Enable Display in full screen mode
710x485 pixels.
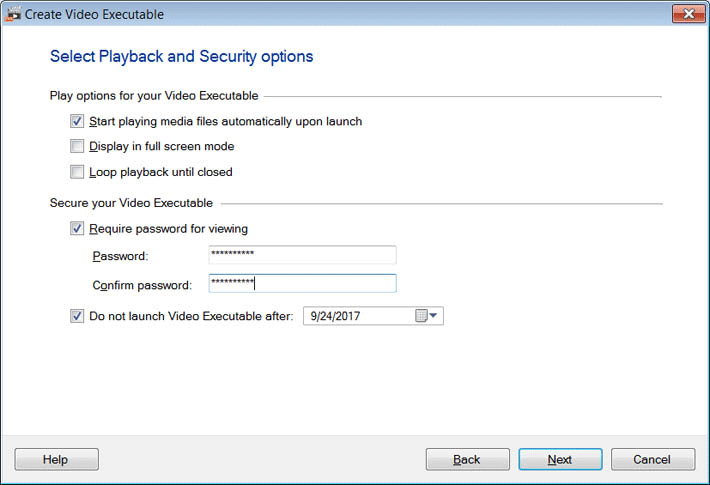coord(78,147)
